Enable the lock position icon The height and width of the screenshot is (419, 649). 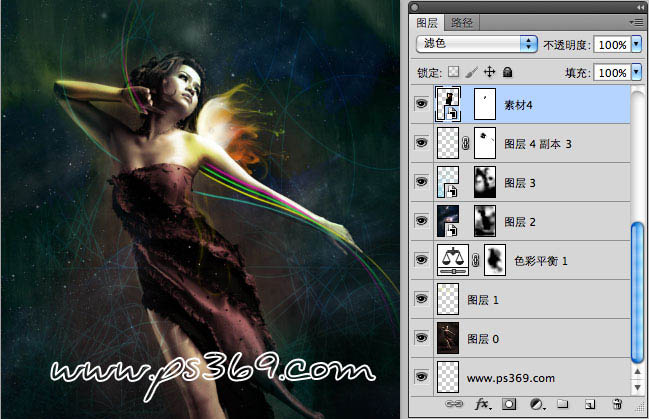click(x=489, y=72)
